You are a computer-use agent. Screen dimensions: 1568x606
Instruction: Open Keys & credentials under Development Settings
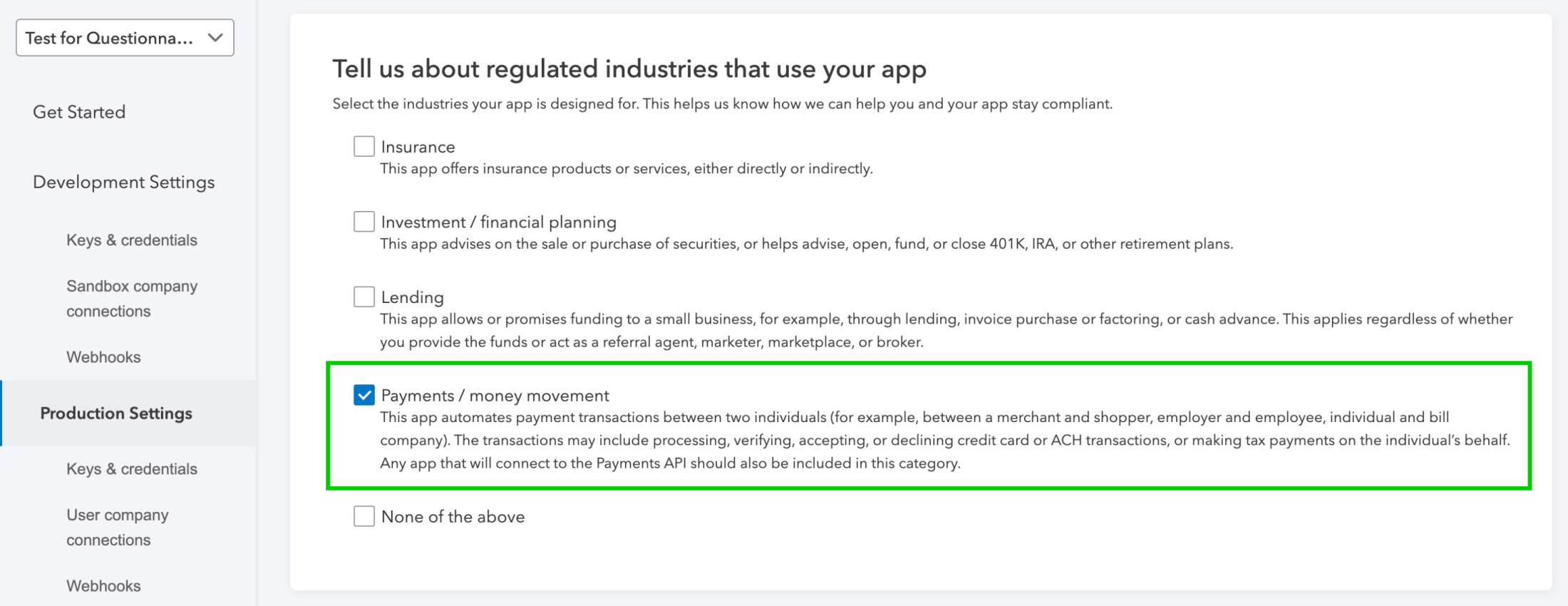[131, 240]
